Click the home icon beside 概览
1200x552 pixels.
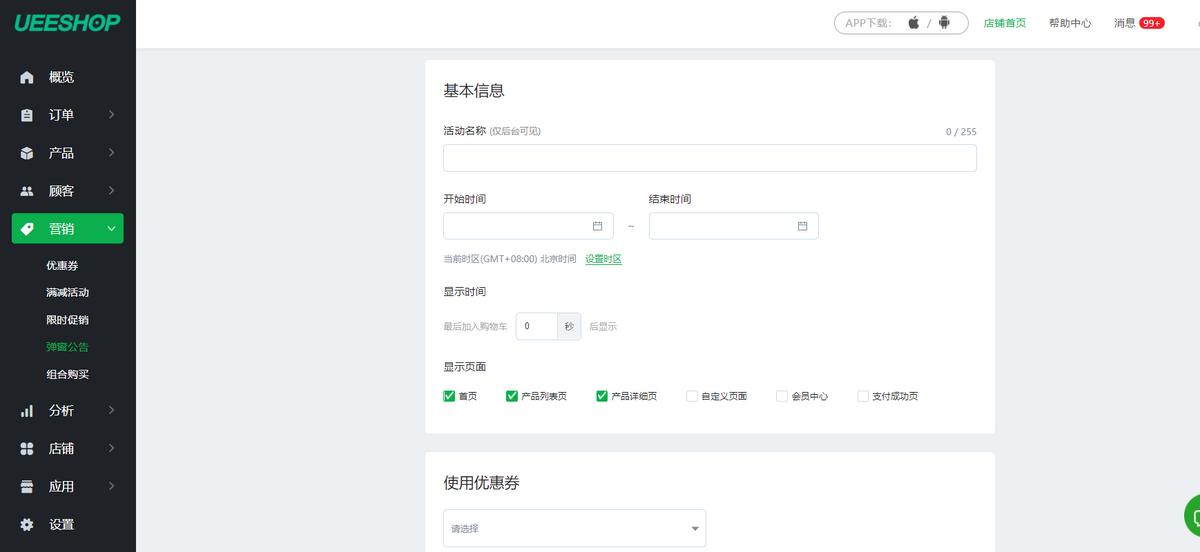[x=27, y=77]
